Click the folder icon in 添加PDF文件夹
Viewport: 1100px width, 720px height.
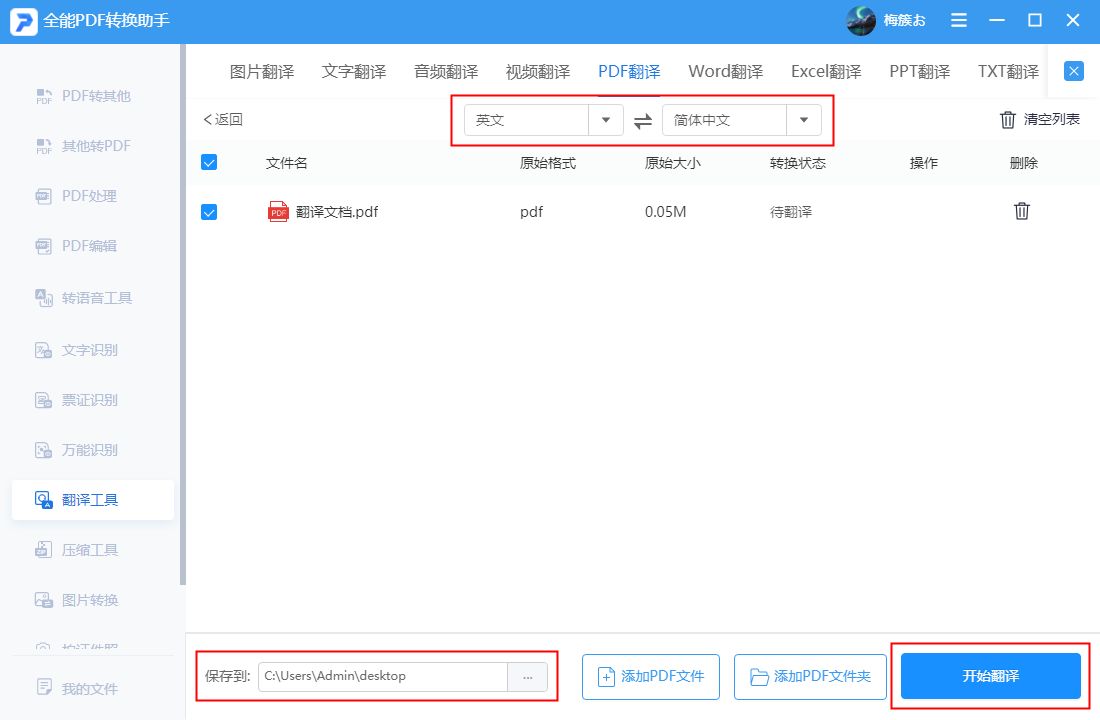click(759, 676)
